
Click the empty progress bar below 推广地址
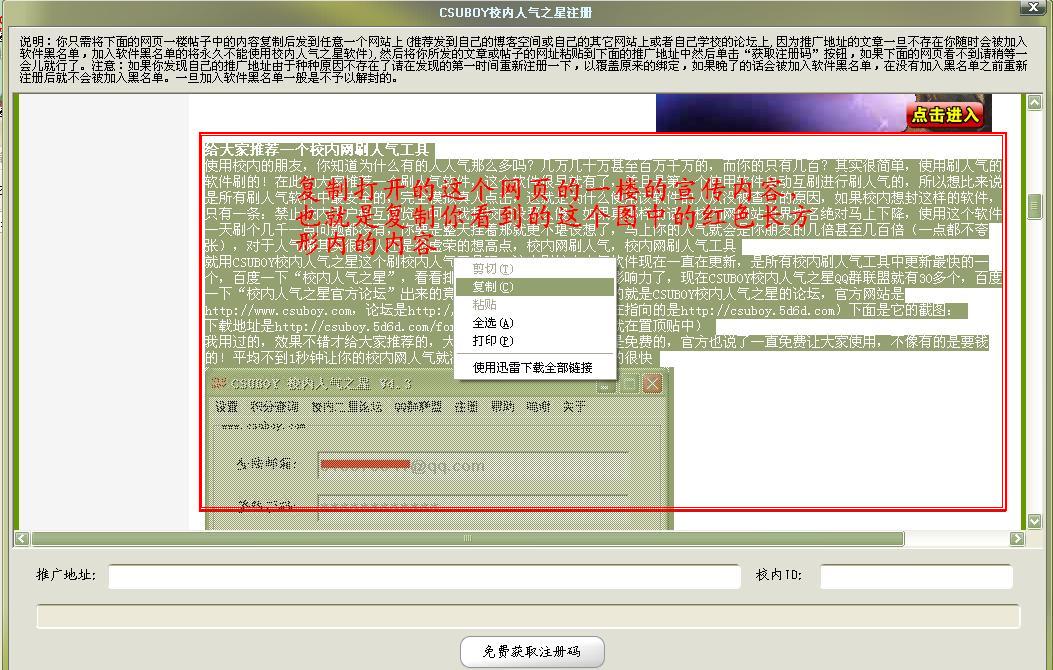[x=528, y=616]
